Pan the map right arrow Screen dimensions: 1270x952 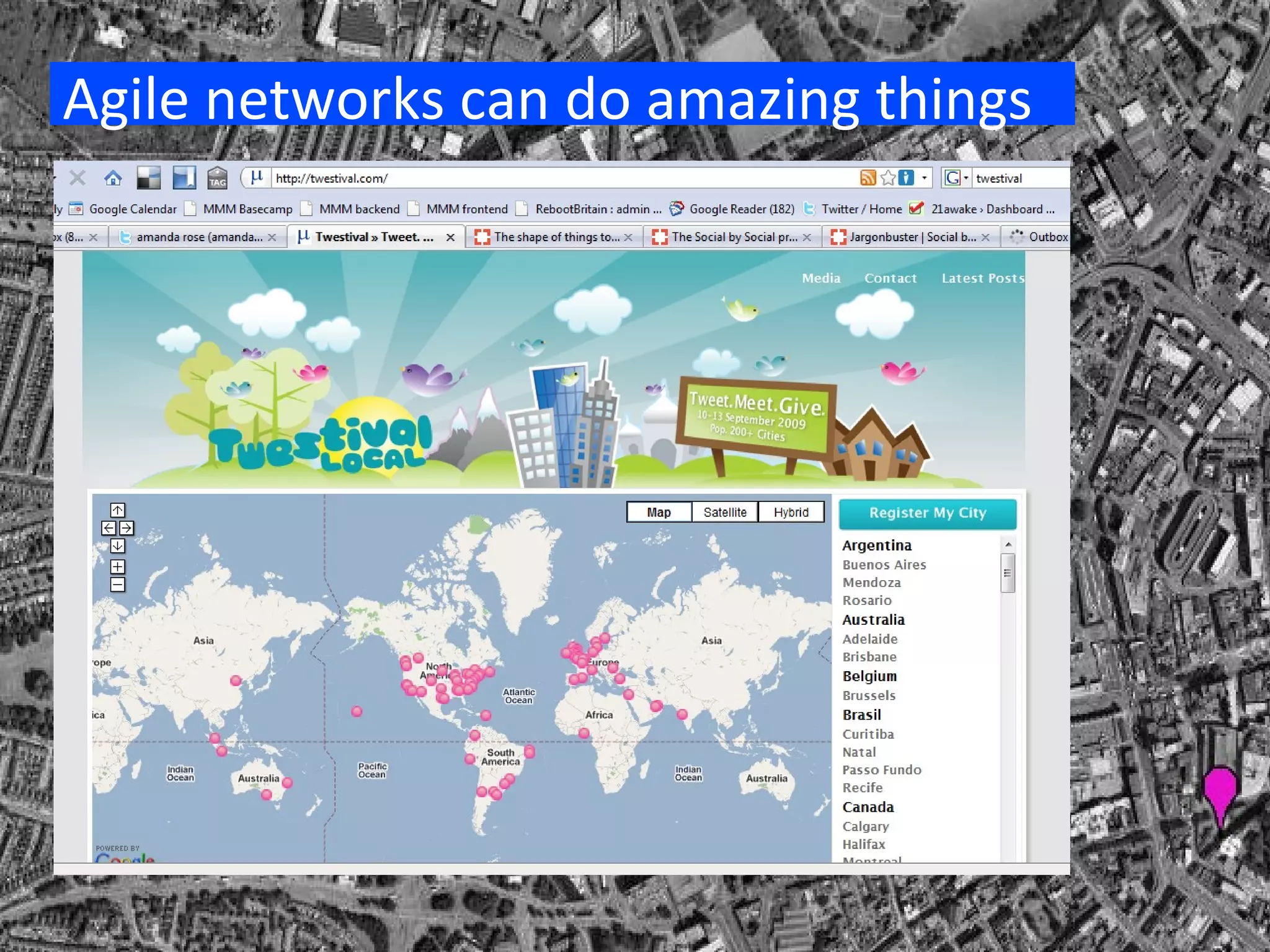click(127, 528)
